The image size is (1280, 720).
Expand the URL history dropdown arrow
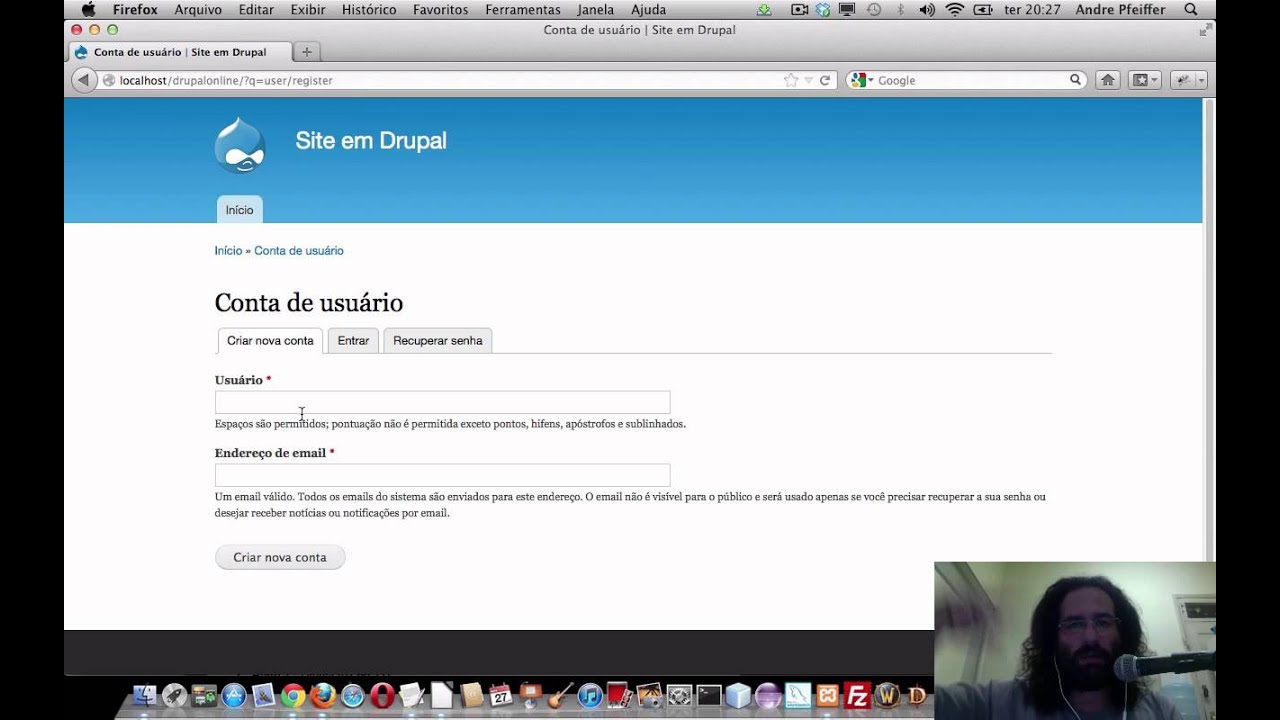[808, 80]
